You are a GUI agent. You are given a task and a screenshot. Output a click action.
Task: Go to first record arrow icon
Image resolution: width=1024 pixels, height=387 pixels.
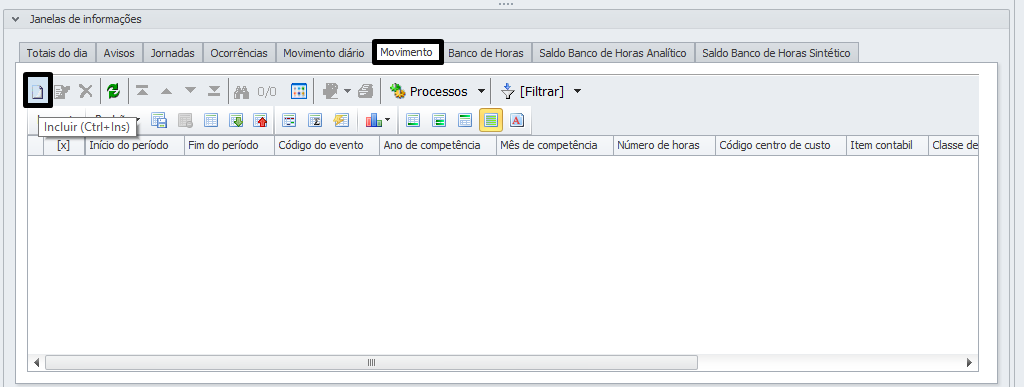tap(142, 91)
